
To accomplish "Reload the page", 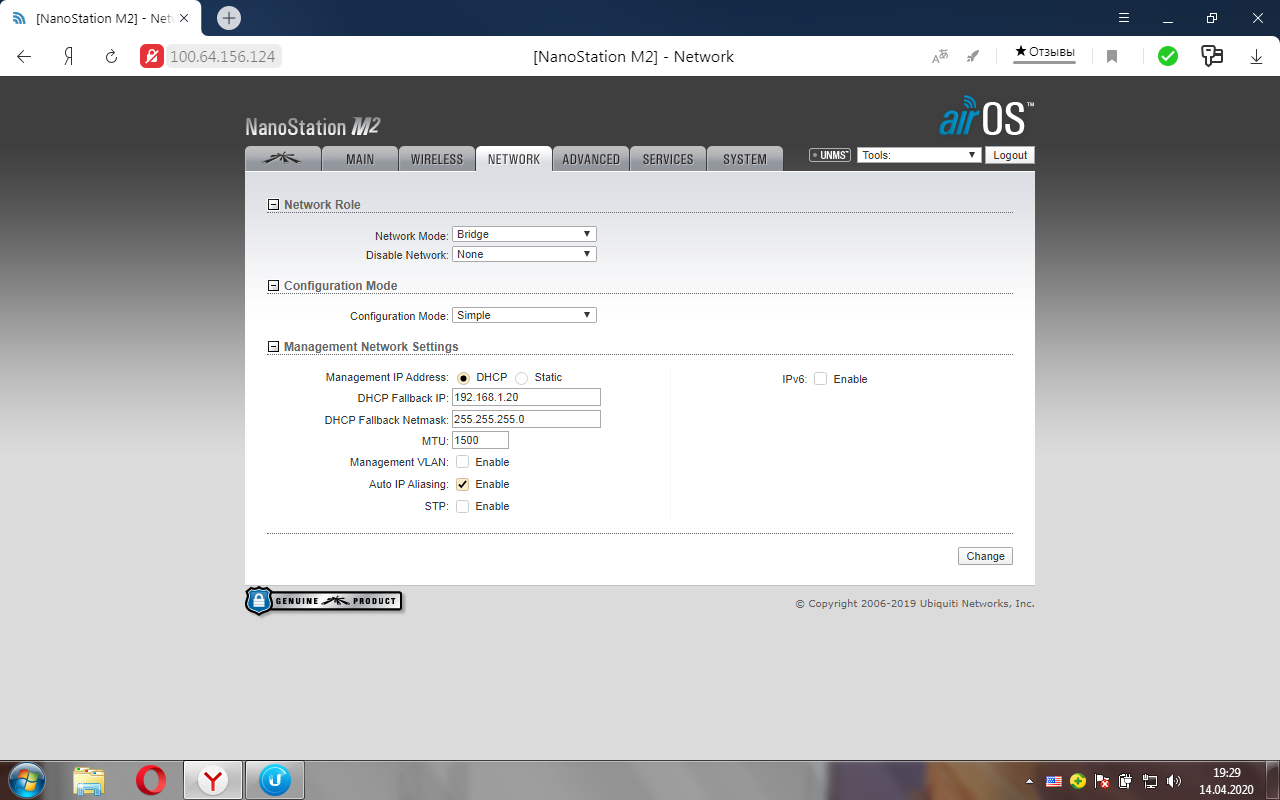I will click(x=112, y=57).
